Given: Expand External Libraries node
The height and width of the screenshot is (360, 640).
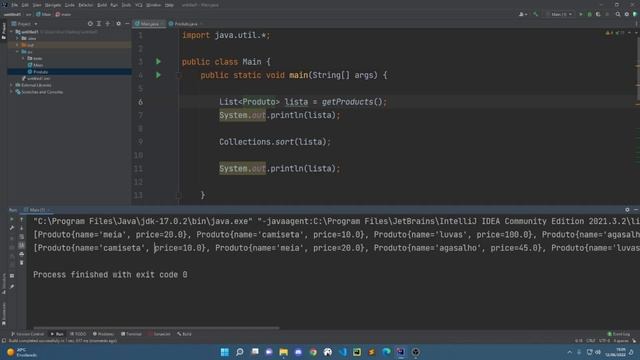Looking at the screenshot, I should (x=12, y=85).
